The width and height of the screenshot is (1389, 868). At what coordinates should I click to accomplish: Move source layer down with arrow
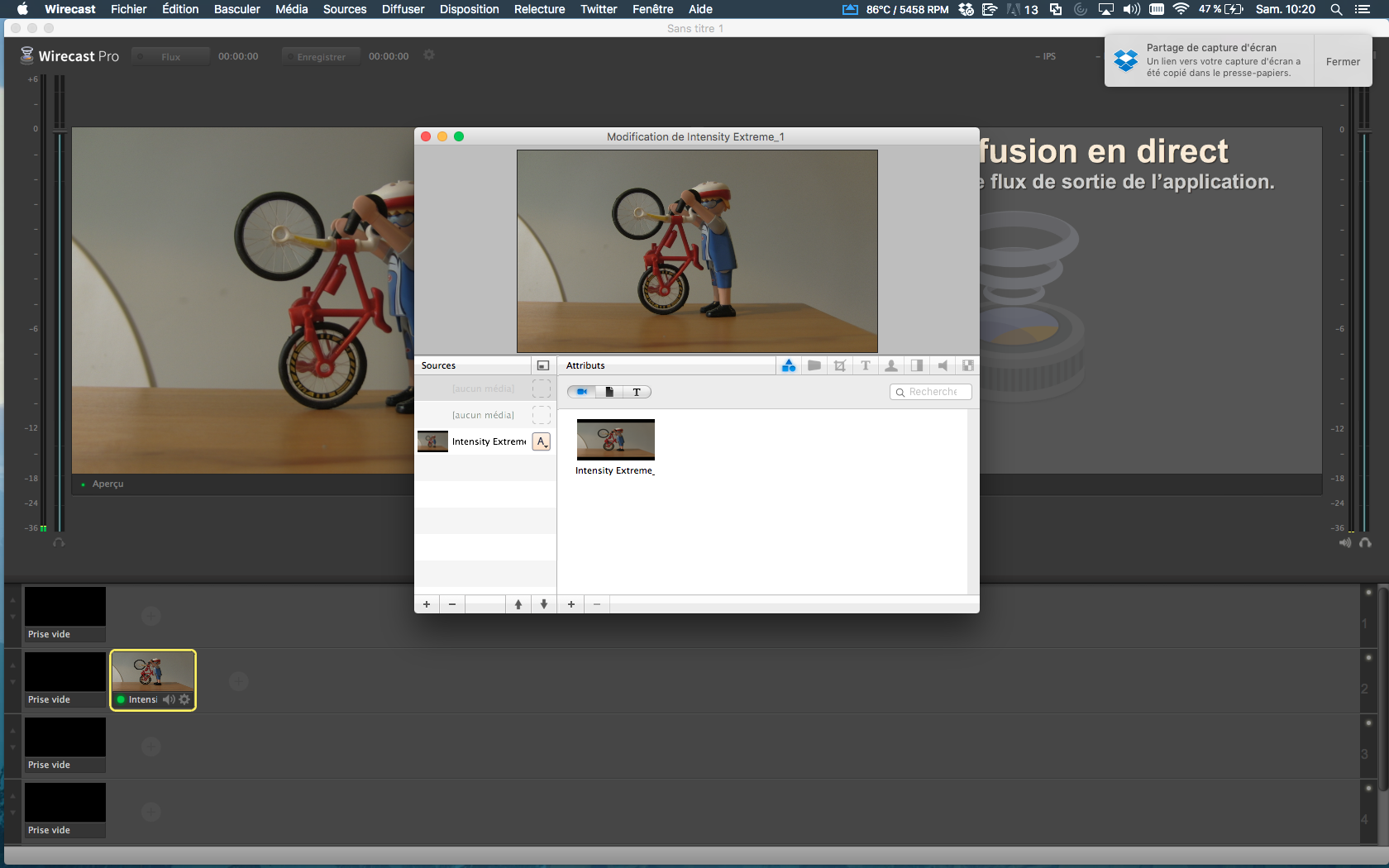point(544,604)
